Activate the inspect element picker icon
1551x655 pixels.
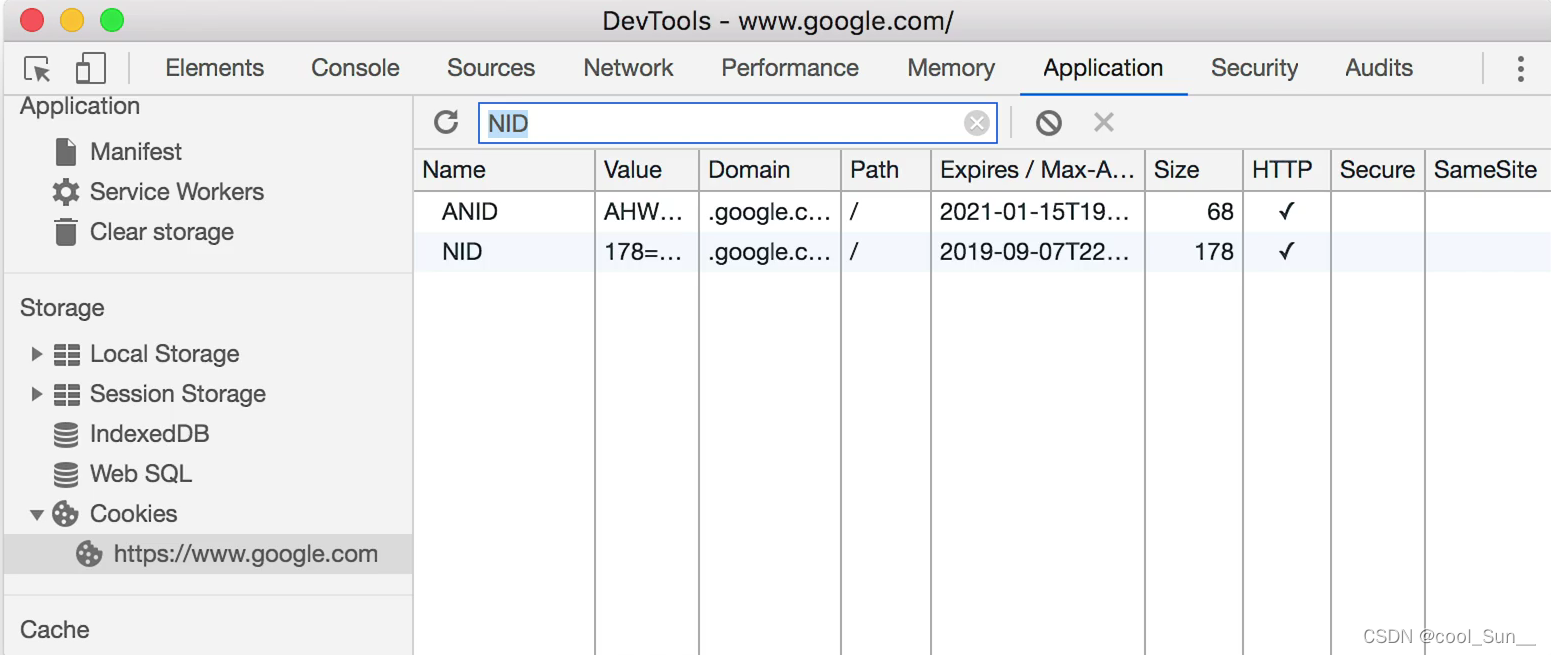38,69
